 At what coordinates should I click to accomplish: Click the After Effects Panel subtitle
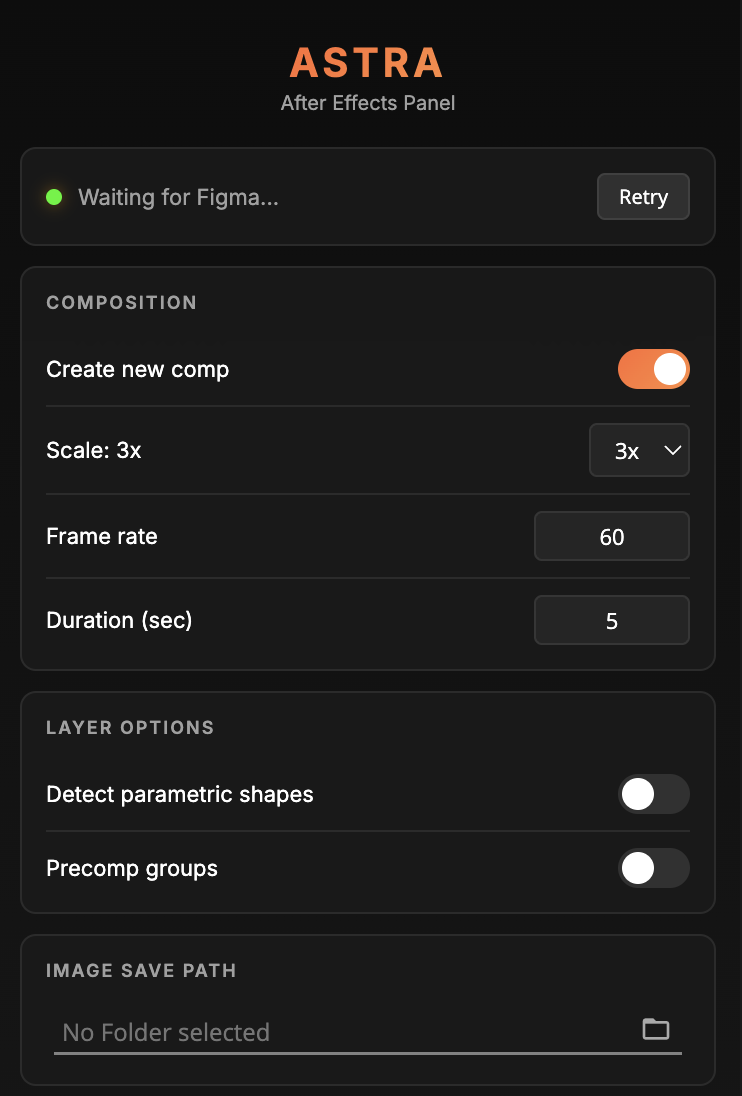click(x=367, y=103)
